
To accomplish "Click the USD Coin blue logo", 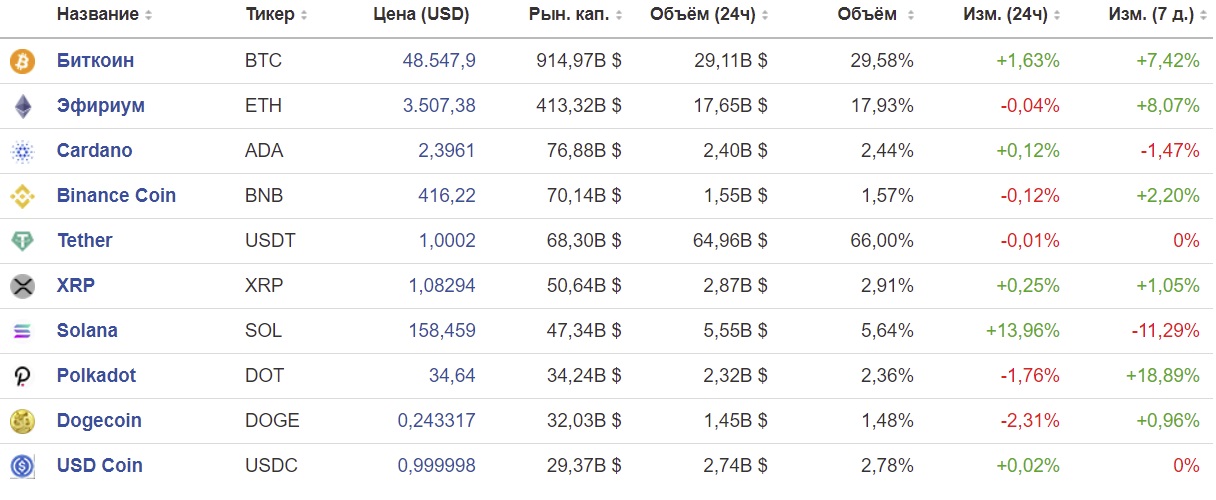I will pos(22,466).
